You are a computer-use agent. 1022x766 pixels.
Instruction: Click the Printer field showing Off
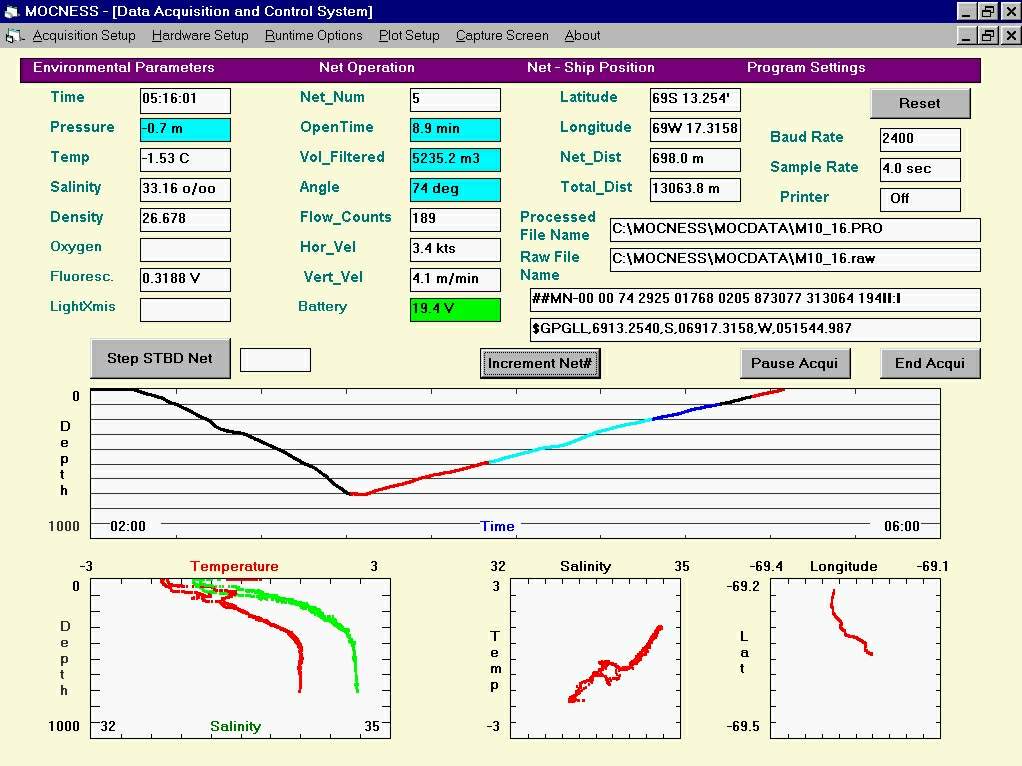pyautogui.click(x=920, y=199)
